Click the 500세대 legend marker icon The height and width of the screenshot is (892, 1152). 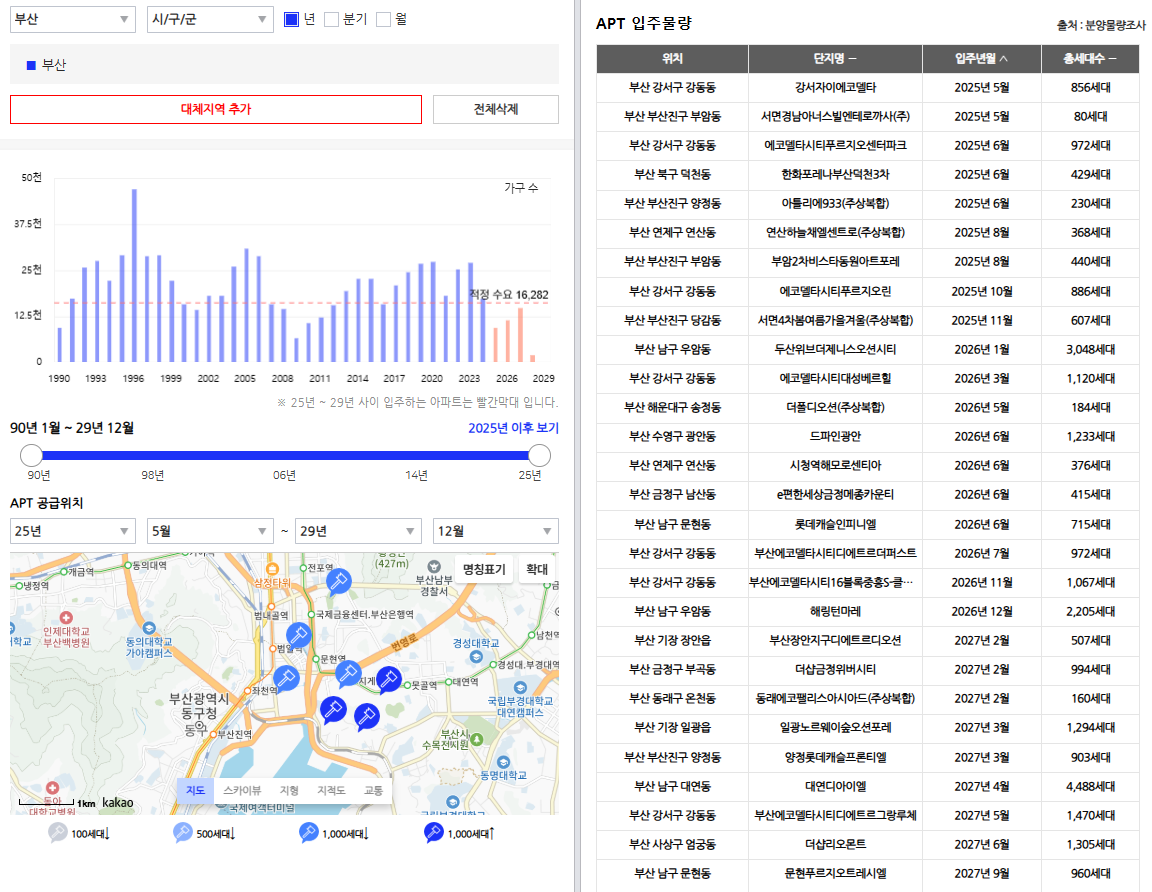click(x=182, y=832)
